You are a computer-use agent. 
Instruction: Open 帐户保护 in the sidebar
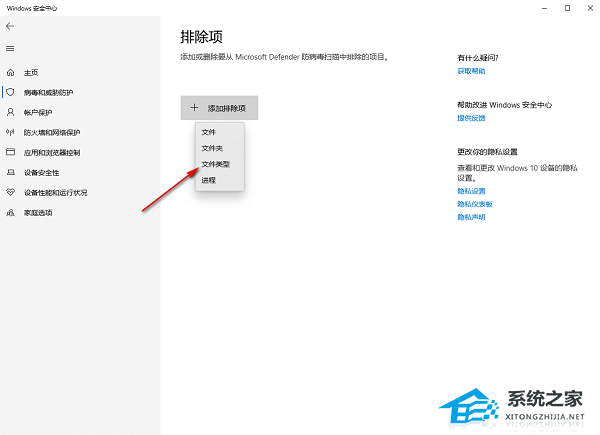(38, 112)
